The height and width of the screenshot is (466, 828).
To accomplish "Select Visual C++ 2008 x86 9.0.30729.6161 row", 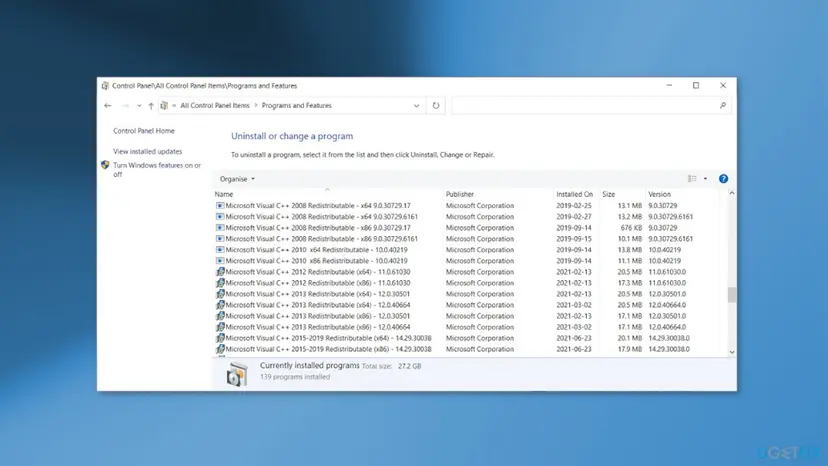I will tap(466, 239).
